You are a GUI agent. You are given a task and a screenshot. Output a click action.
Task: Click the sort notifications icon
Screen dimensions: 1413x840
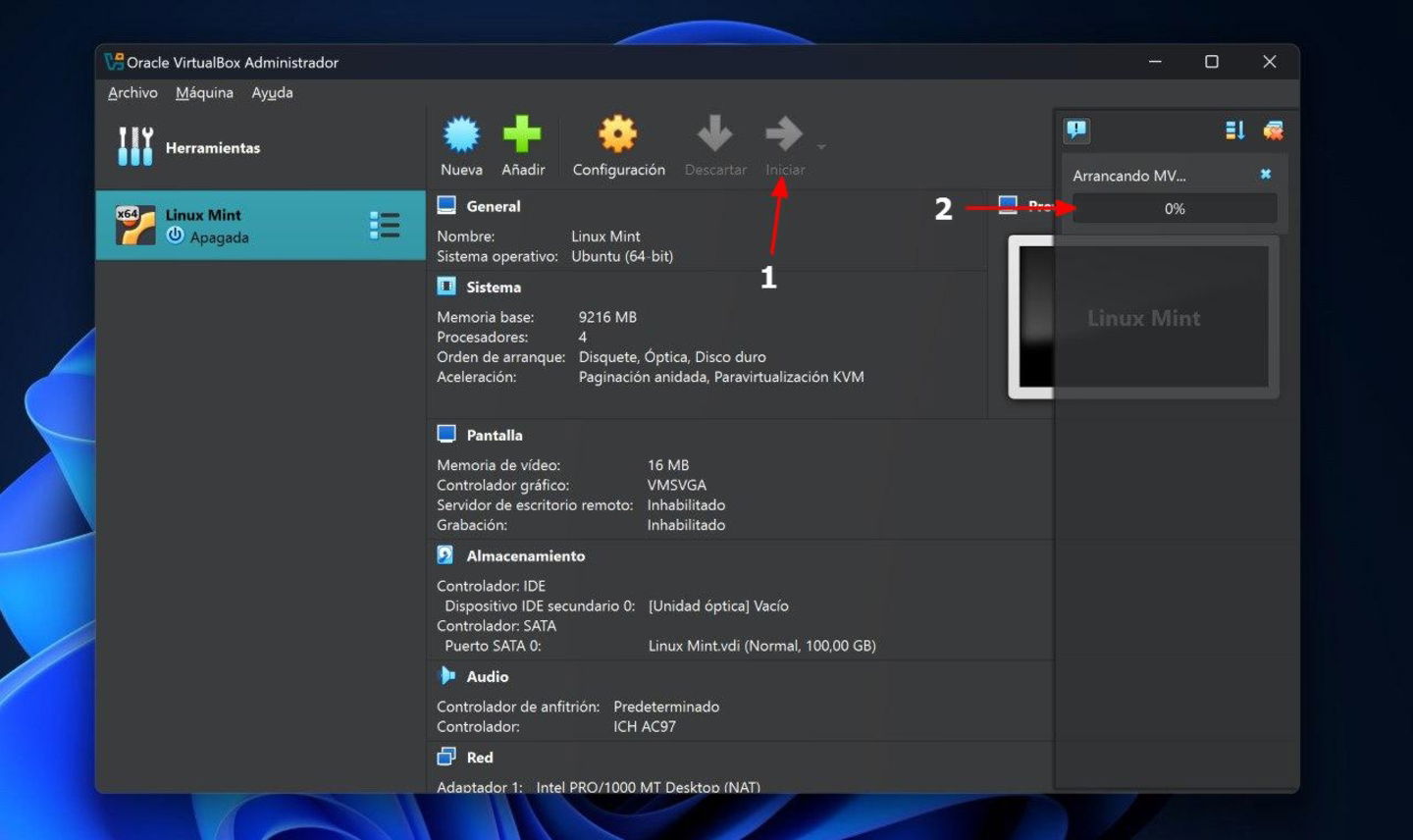[x=1234, y=131]
